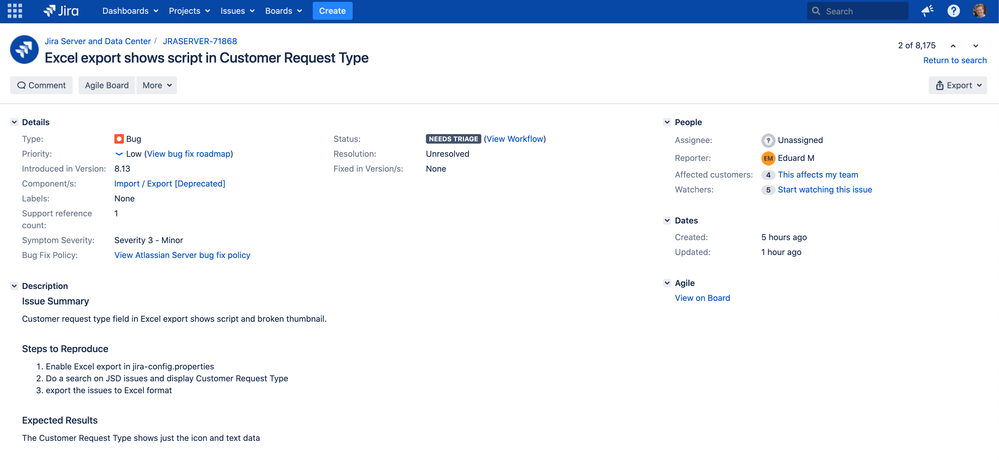Click step 'Enable Excel export in jira-config.properties'
This screenshot has width=999, height=460.
click(x=130, y=367)
